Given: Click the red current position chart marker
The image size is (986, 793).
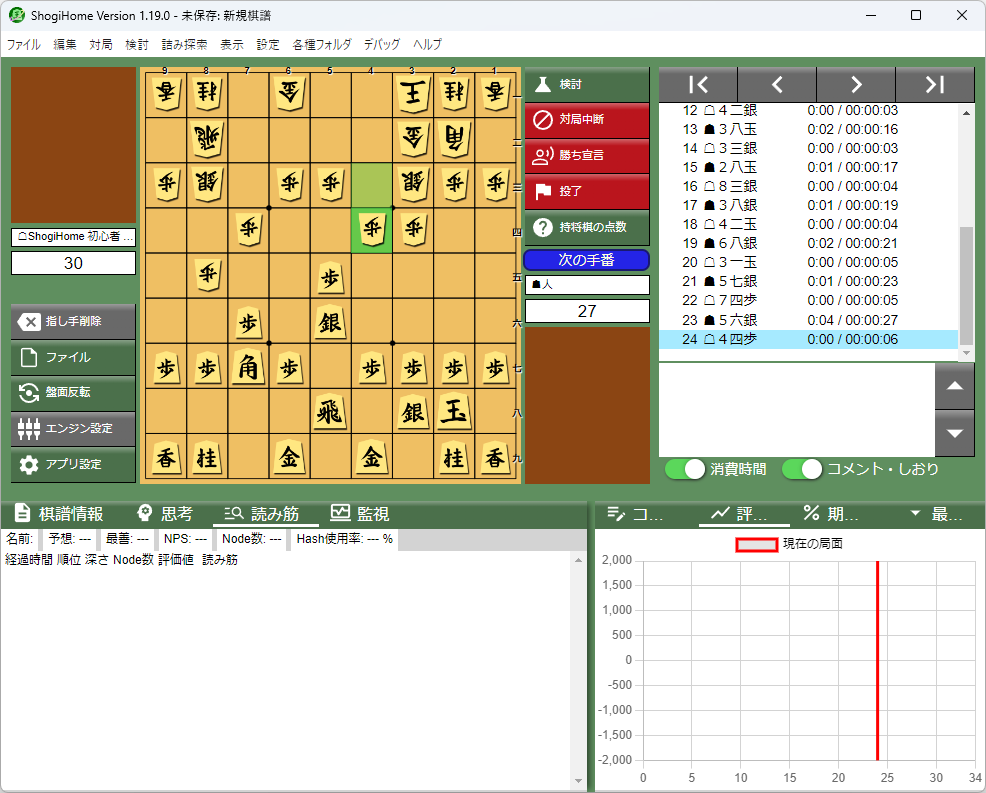Looking at the screenshot, I should (877, 660).
